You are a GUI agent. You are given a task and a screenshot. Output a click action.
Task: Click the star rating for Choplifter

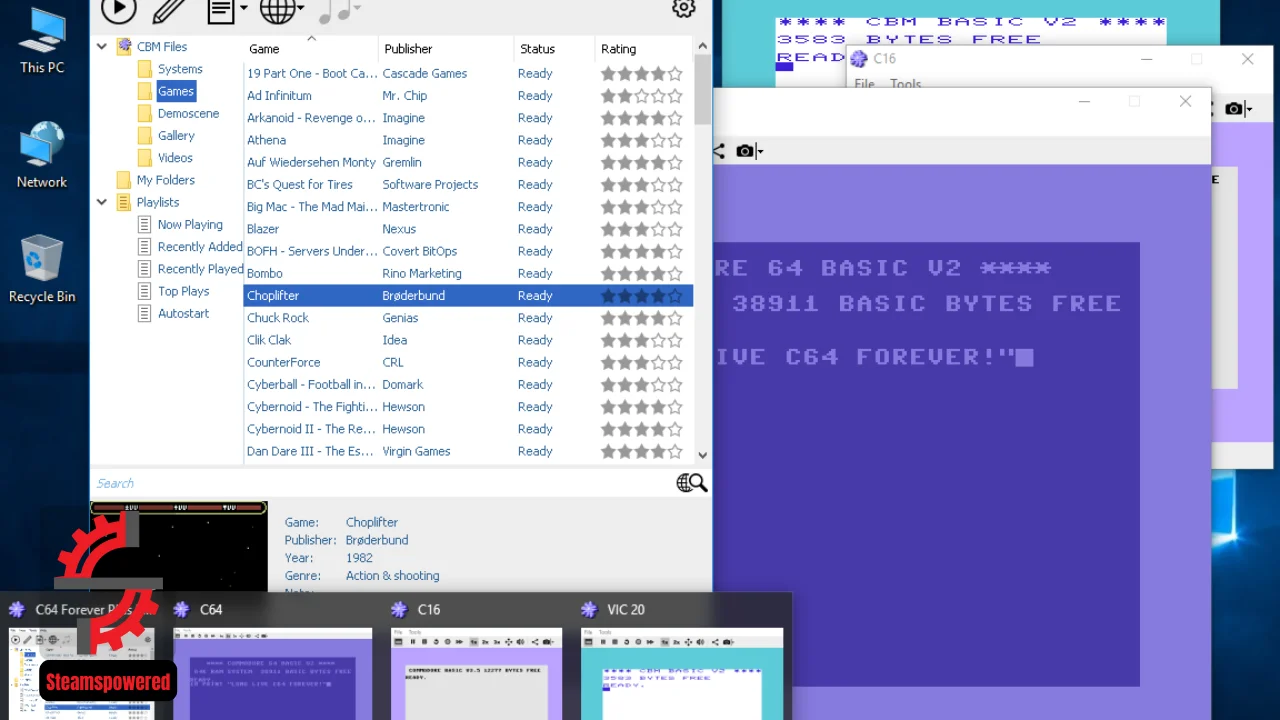(x=642, y=296)
